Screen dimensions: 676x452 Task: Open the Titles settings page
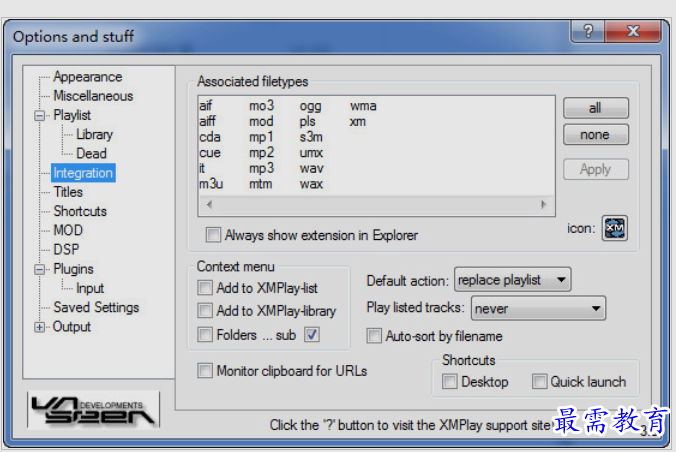(x=68, y=192)
